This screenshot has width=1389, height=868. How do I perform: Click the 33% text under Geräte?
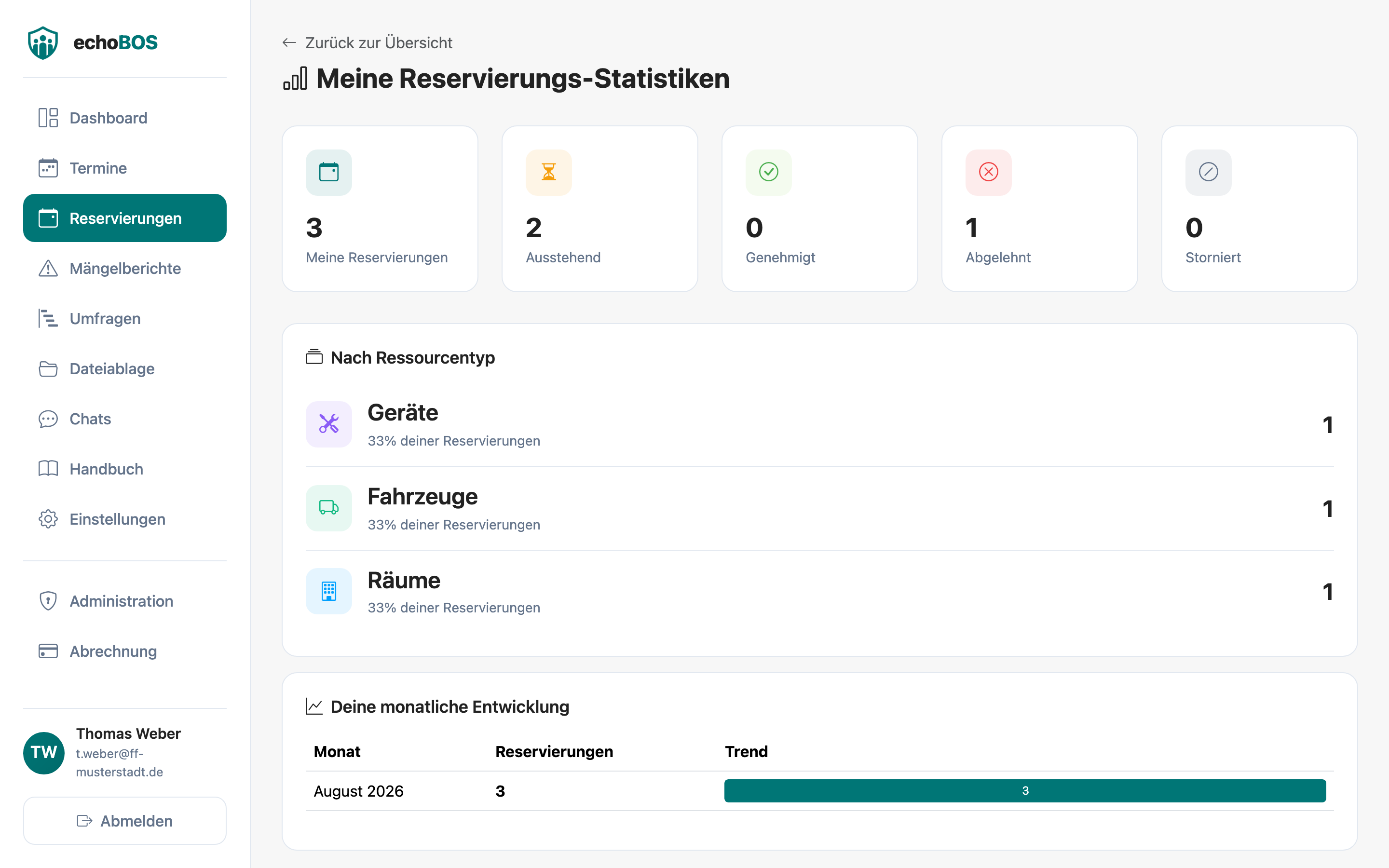[453, 441]
